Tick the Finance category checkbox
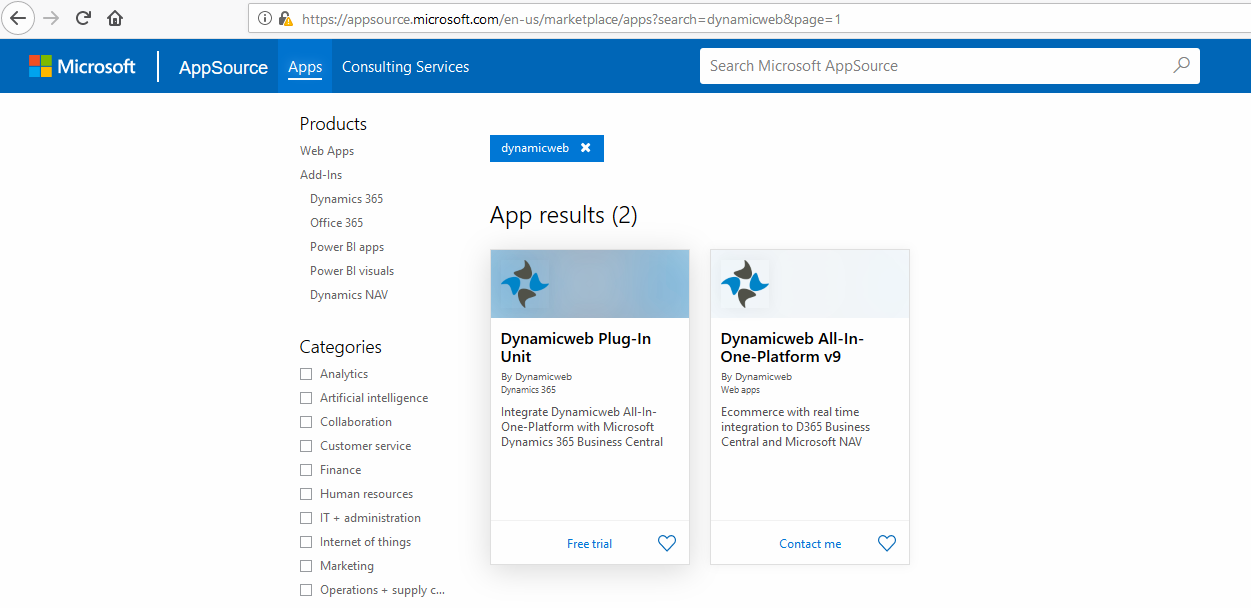Image resolution: width=1251 pixels, height=608 pixels. 306,470
